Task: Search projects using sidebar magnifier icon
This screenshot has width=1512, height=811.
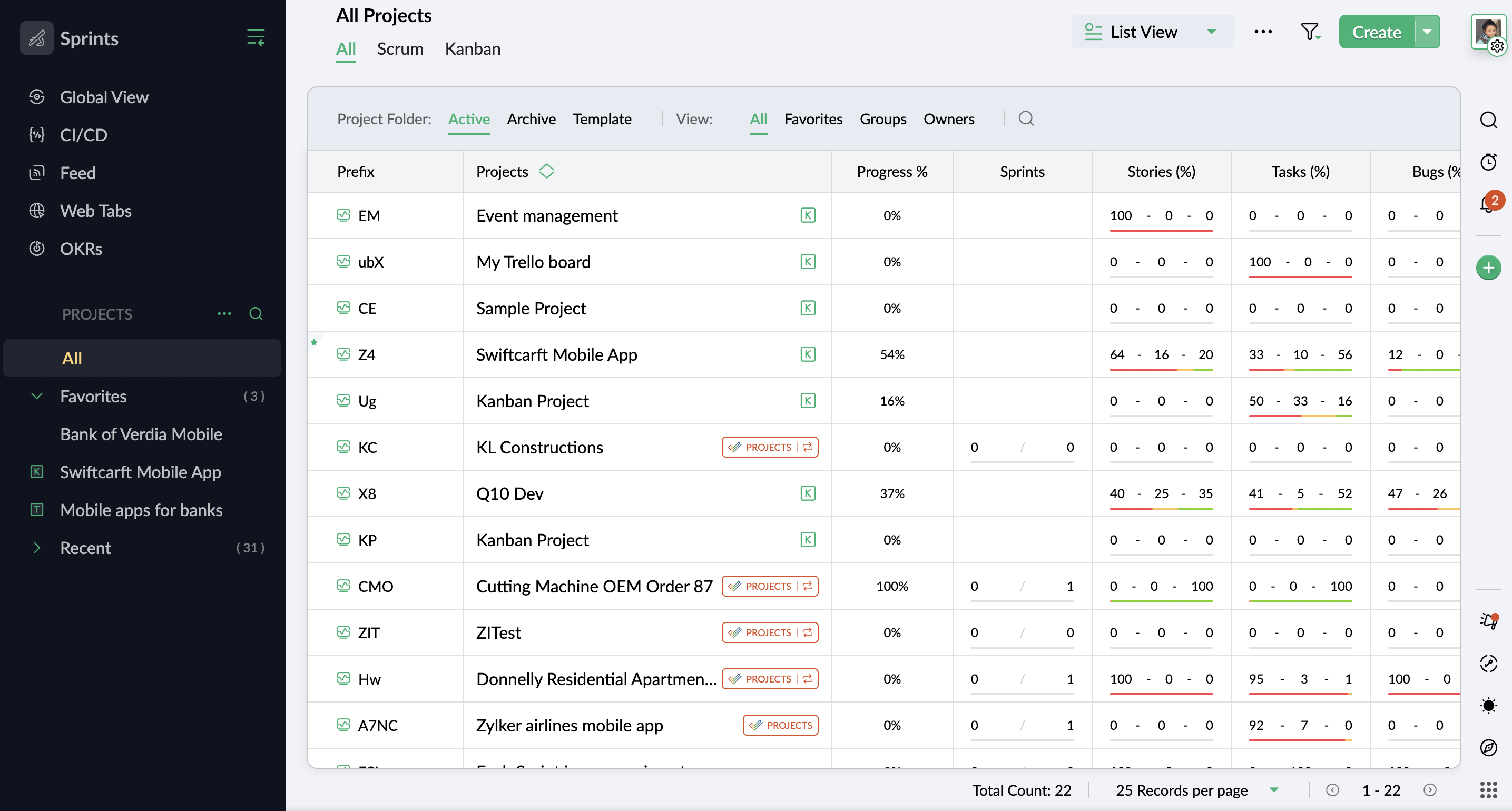Action: click(x=256, y=314)
